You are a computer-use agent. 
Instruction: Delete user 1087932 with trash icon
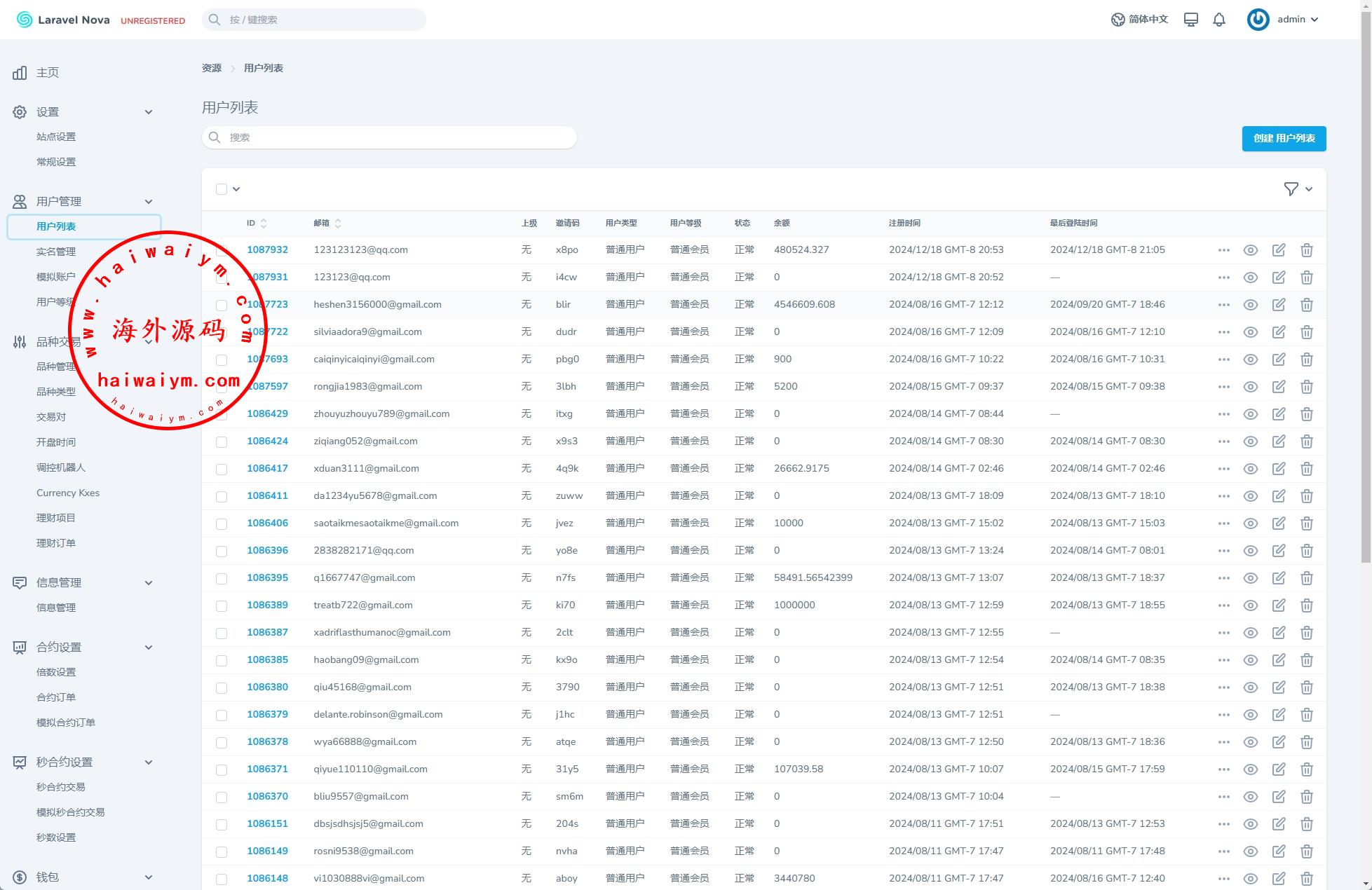[1306, 250]
